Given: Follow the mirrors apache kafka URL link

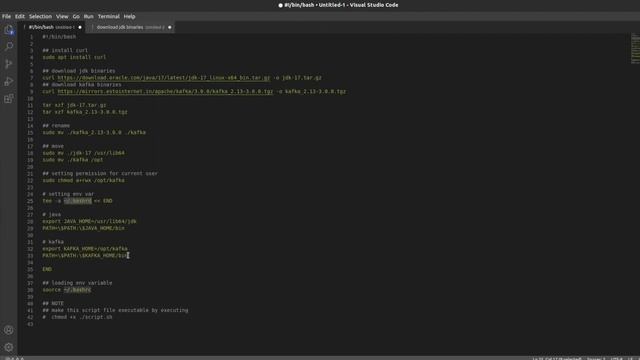Looking at the screenshot, I should [x=165, y=91].
